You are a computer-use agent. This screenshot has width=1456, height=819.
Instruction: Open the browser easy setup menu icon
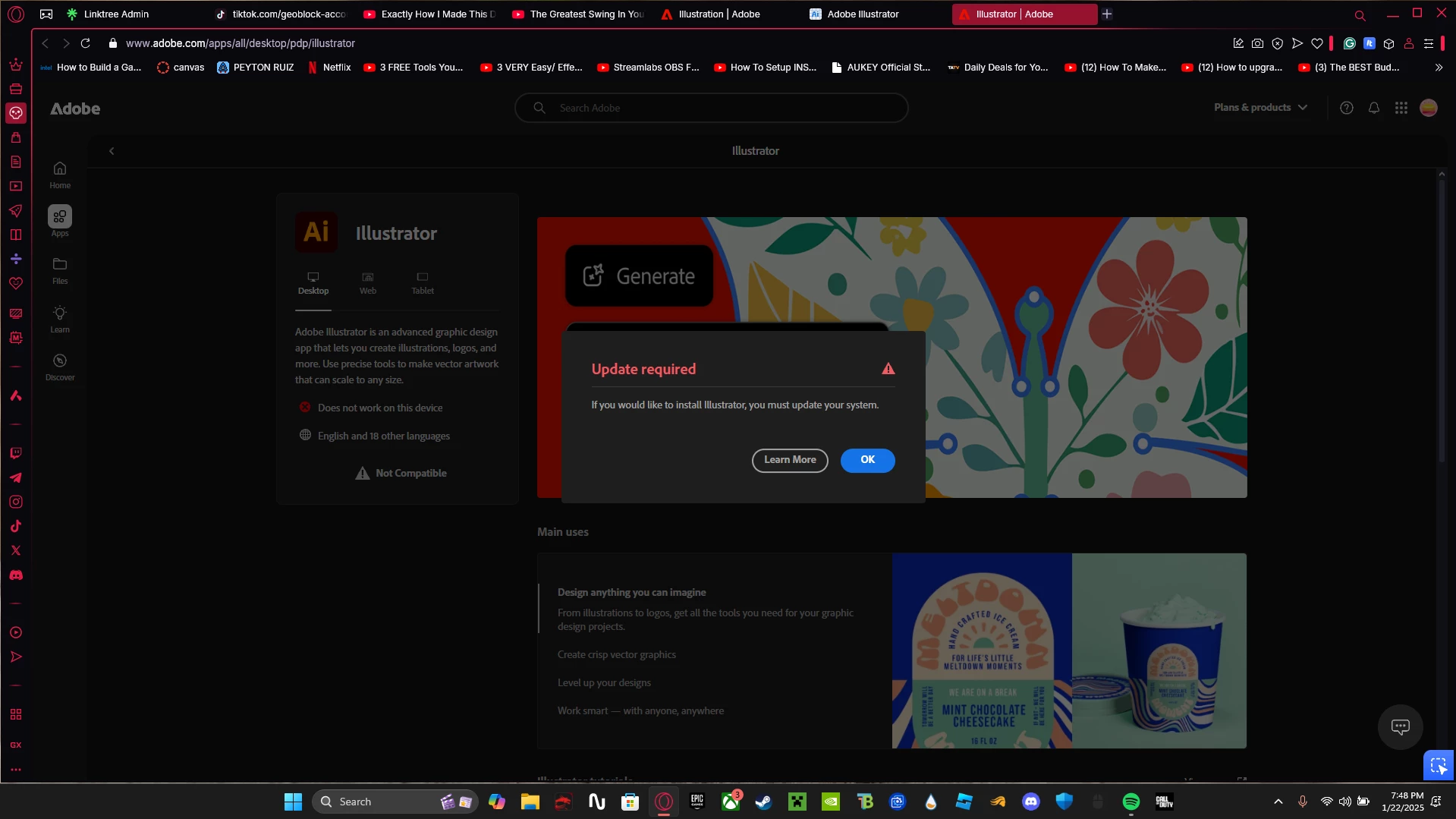[x=1429, y=43]
